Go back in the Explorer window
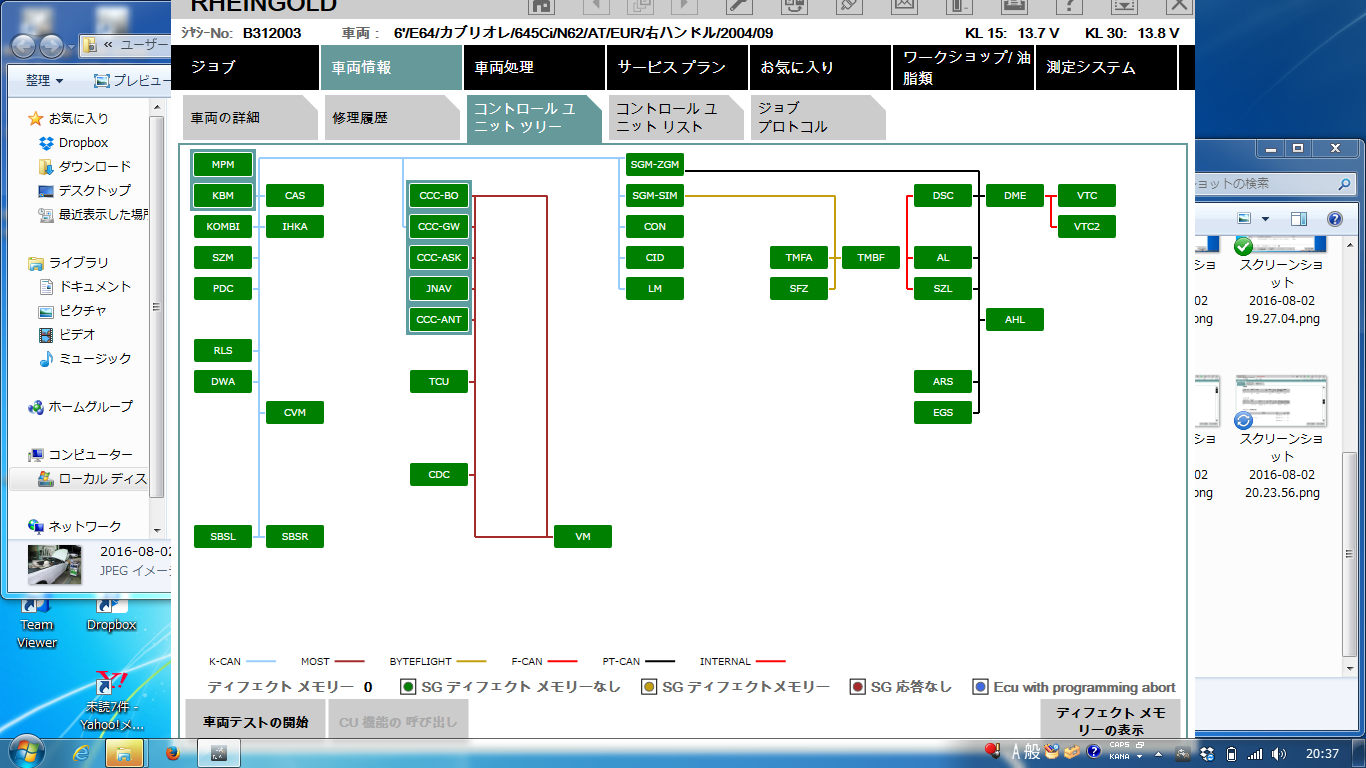Viewport: 1366px width, 768px height. tap(22, 46)
